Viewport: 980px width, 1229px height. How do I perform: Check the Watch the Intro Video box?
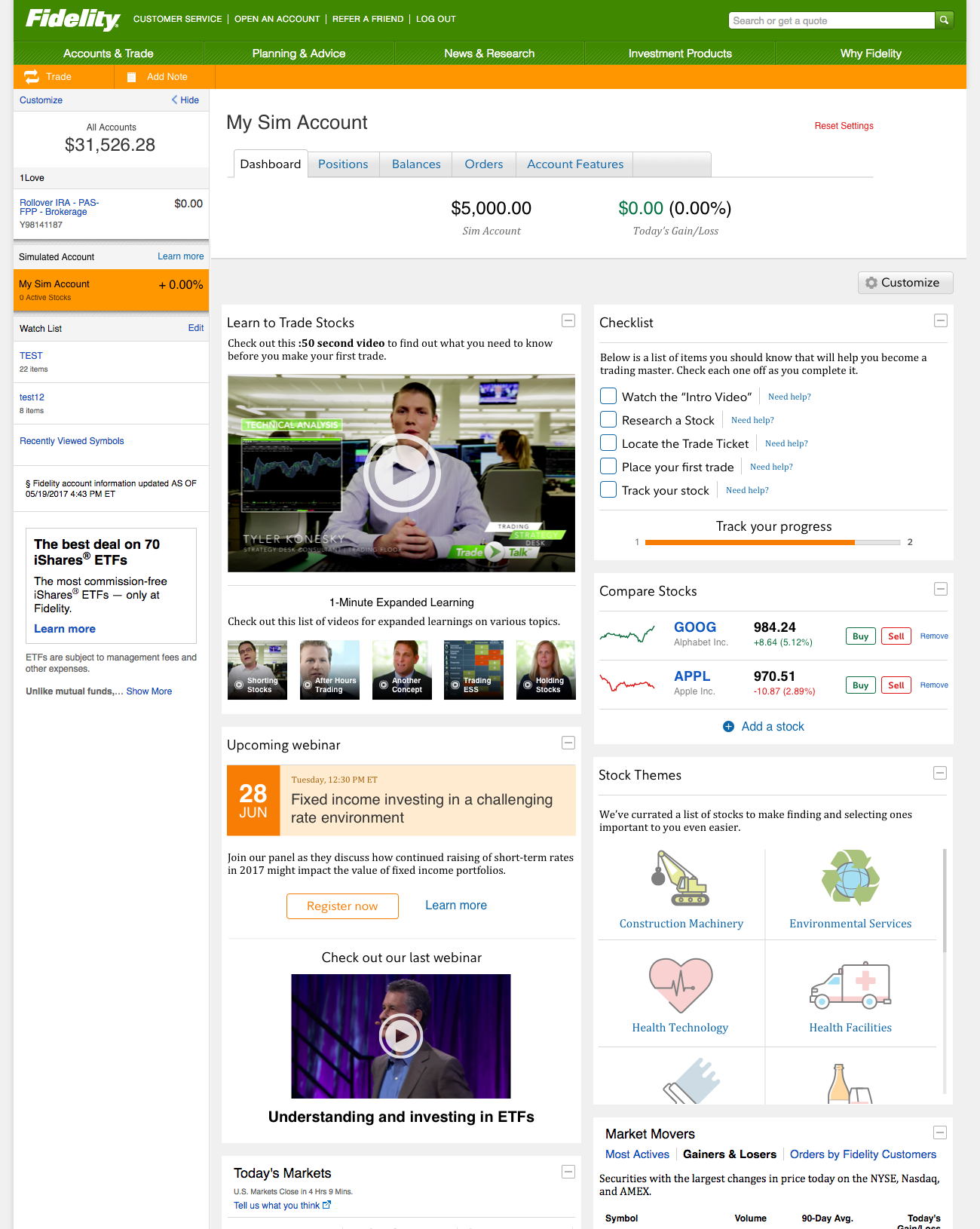pos(608,397)
